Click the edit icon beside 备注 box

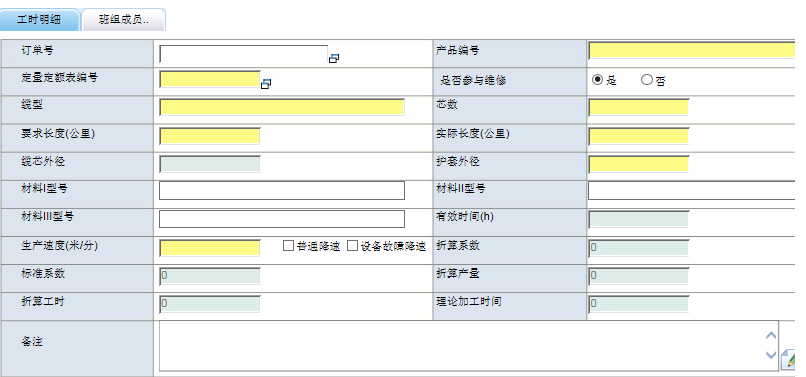788,359
